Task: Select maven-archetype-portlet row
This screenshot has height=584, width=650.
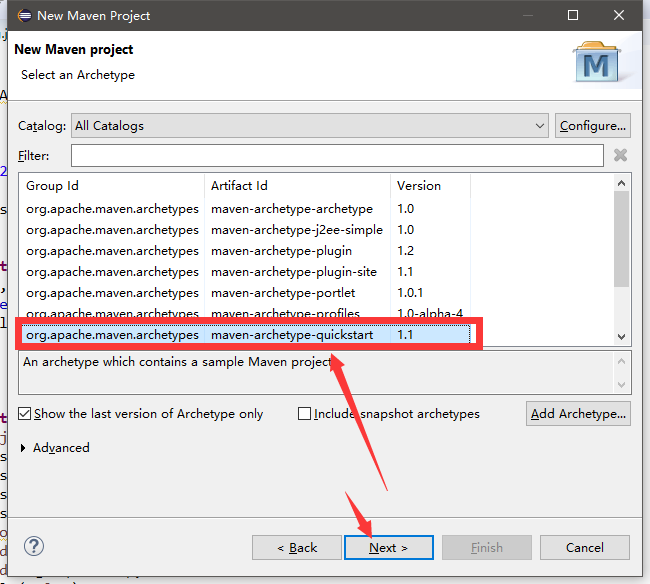Action: 245,293
